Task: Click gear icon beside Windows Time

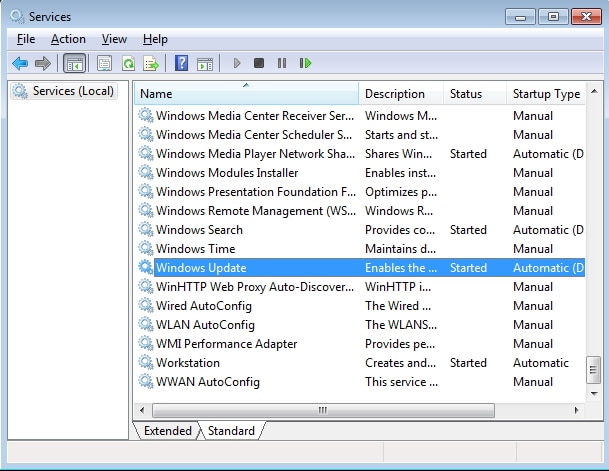Action: point(146,248)
